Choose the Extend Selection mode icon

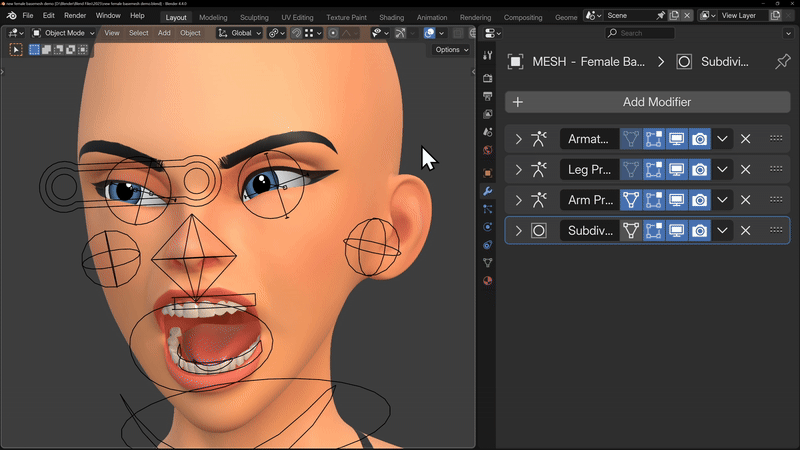tap(46, 49)
